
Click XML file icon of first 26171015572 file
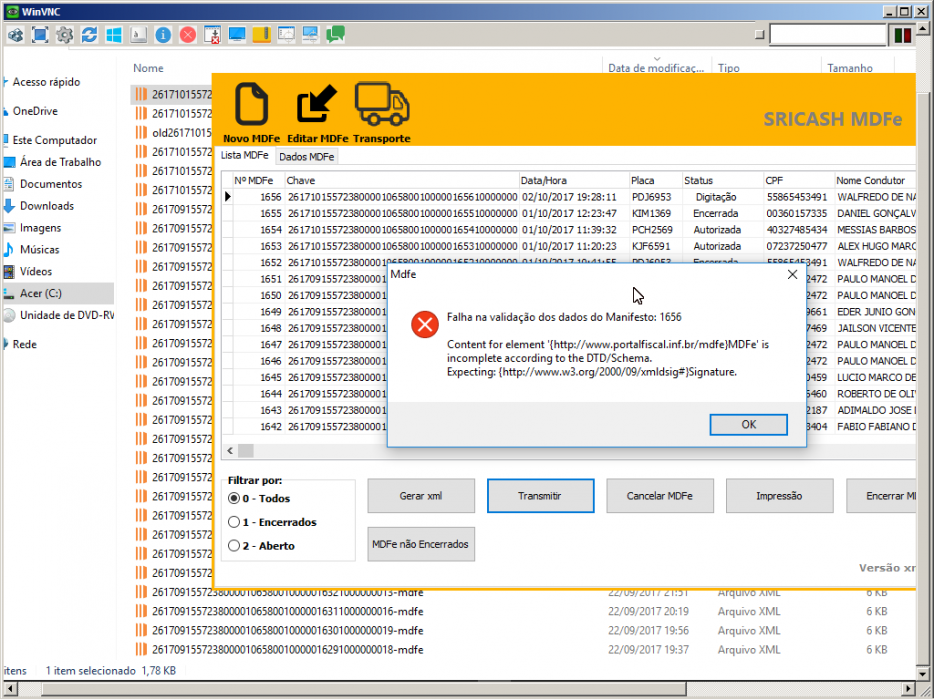141,94
